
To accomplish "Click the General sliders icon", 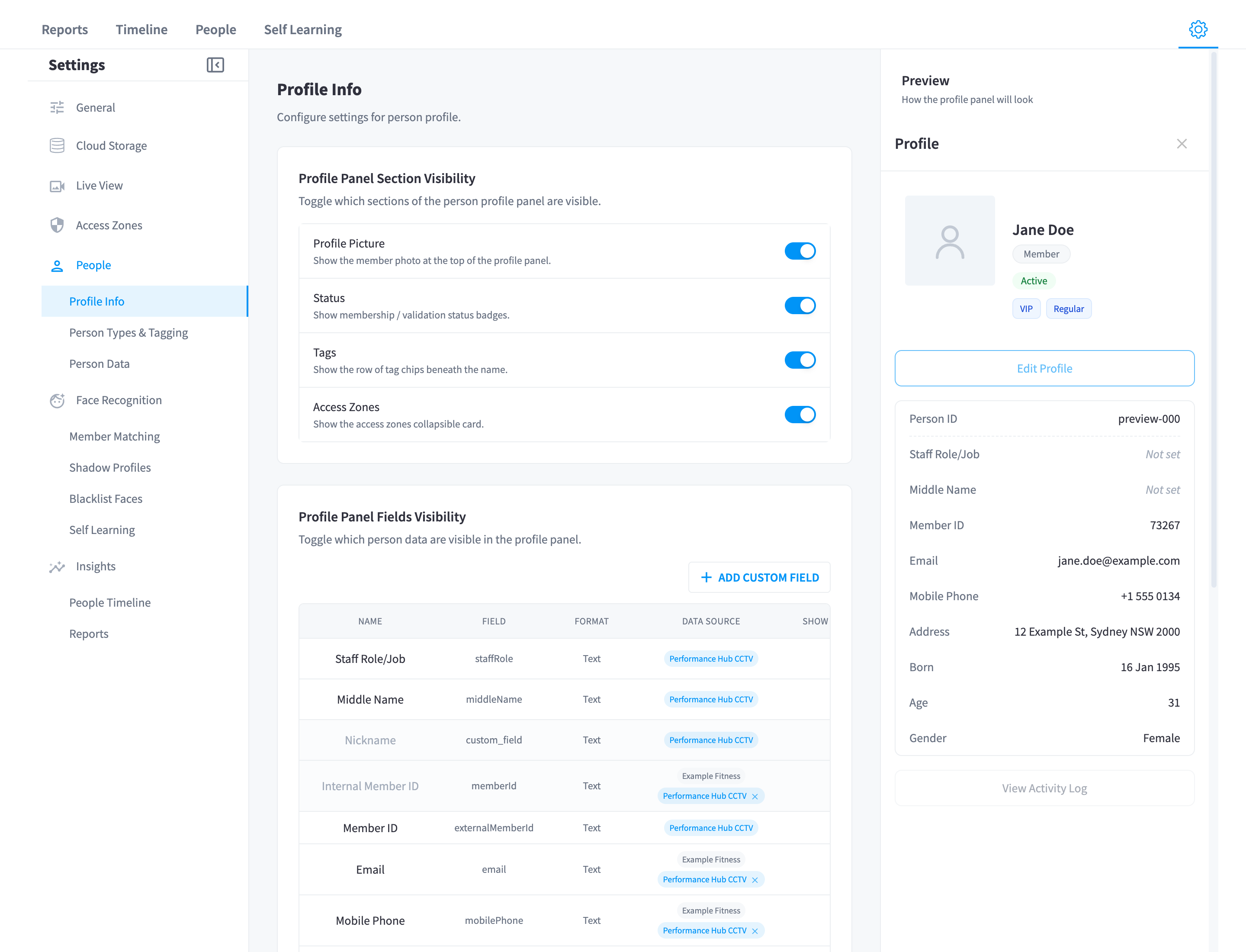I will (x=57, y=108).
